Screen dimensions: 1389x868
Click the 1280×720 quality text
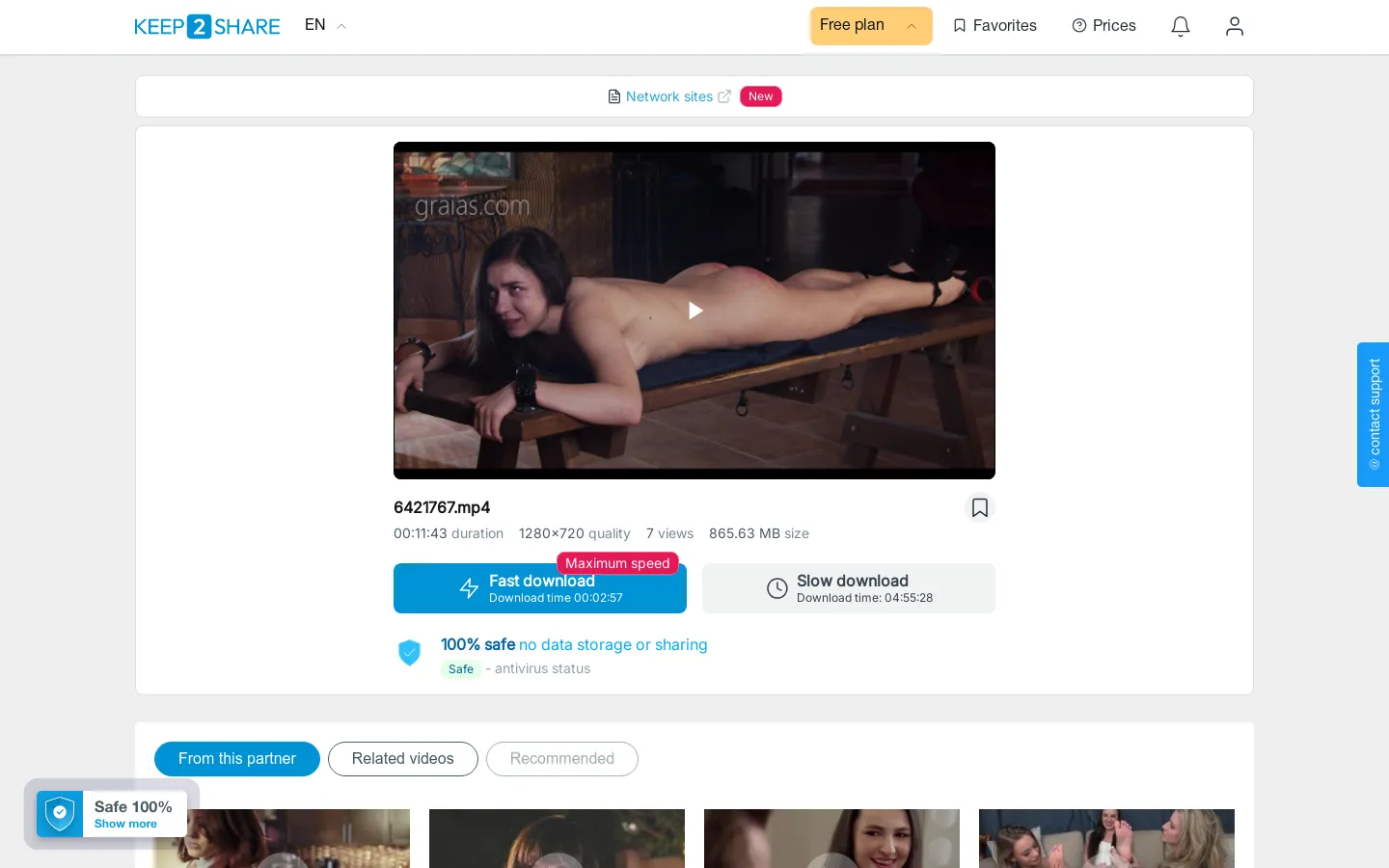coord(575,533)
